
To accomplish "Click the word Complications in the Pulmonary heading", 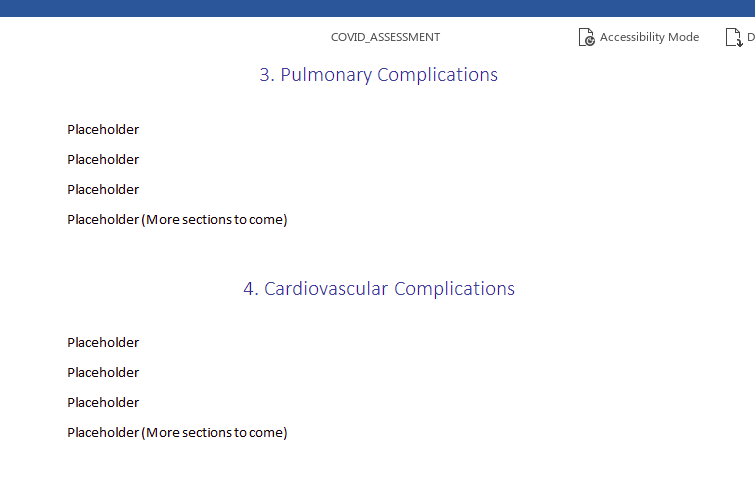I will pos(437,75).
